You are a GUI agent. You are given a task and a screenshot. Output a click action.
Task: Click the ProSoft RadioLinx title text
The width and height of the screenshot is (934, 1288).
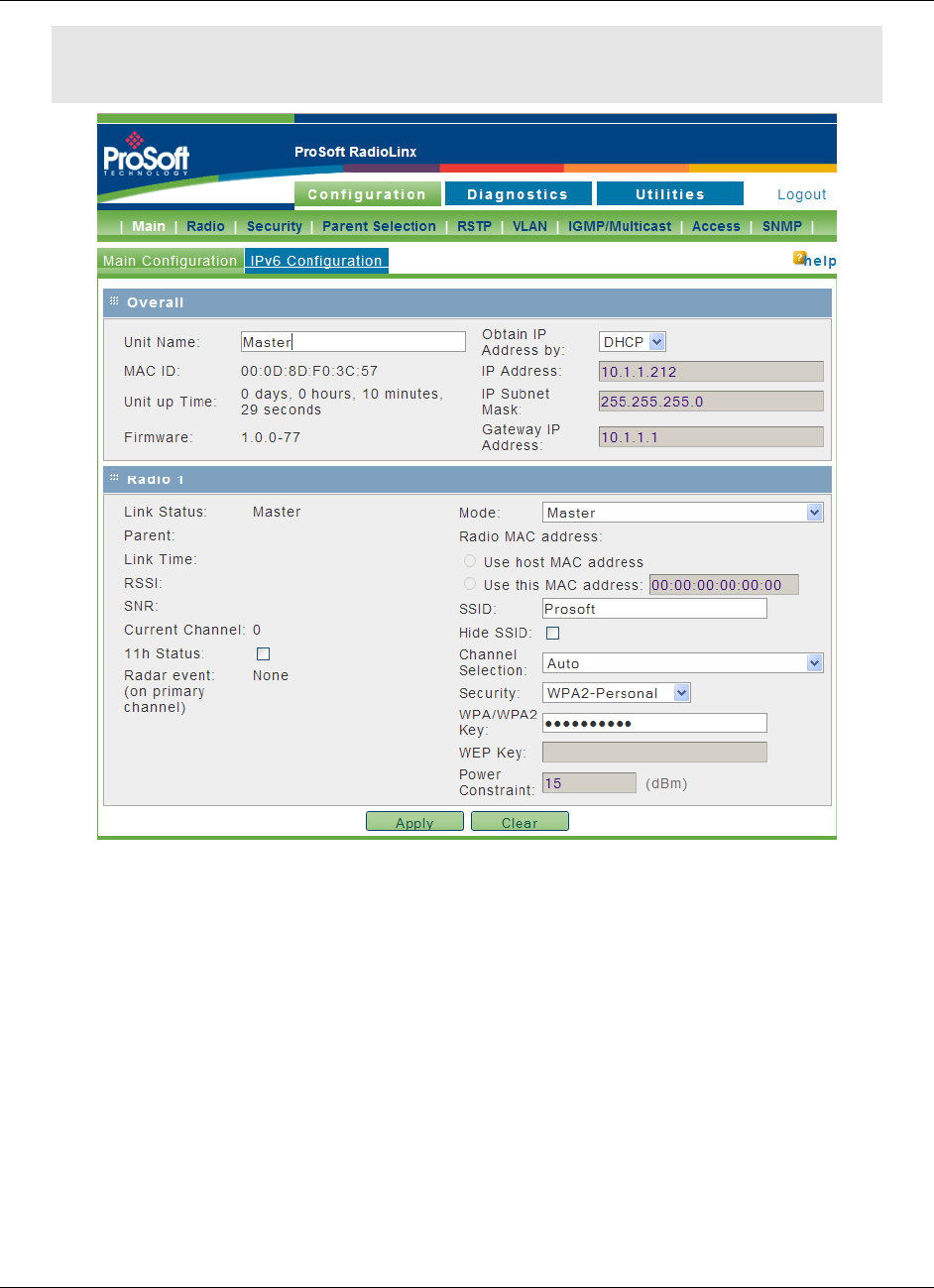pyautogui.click(x=356, y=152)
